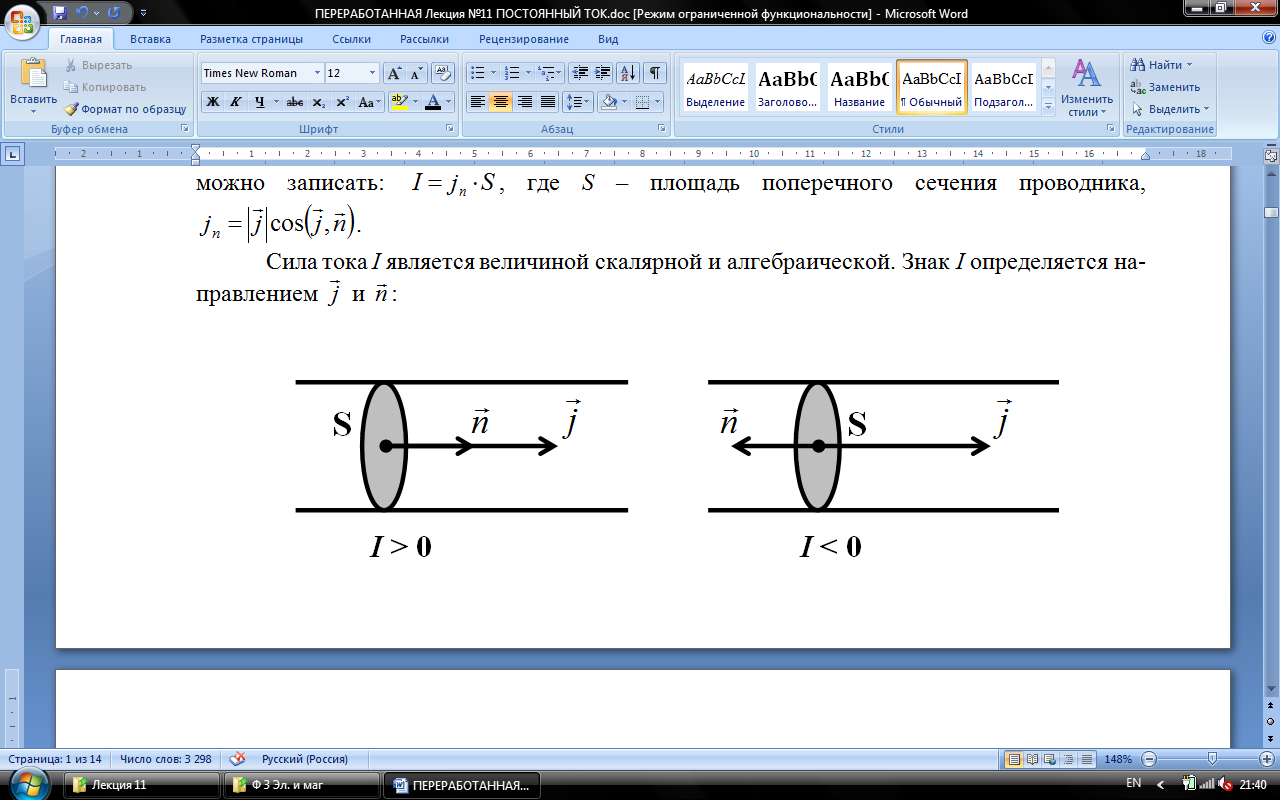Apply yellow text highlight color
Image resolution: width=1280 pixels, height=800 pixels.
point(398,101)
